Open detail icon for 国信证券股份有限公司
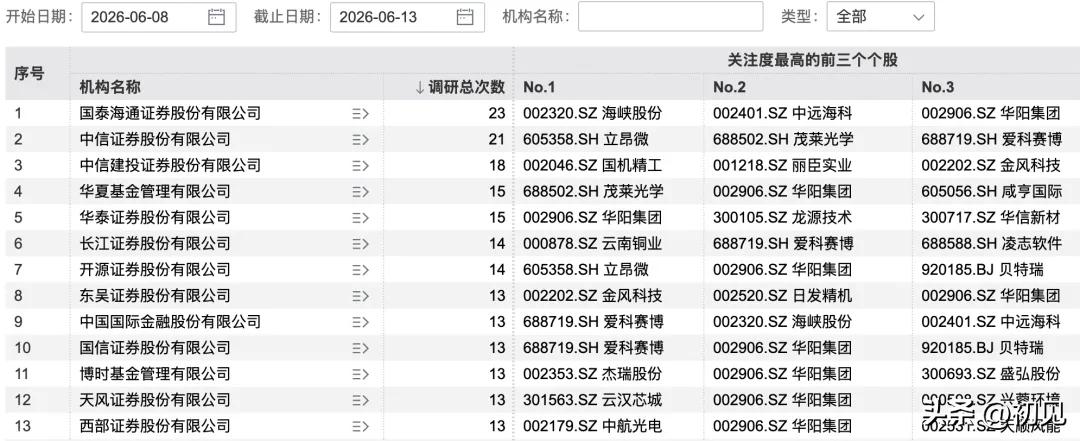 (360, 348)
